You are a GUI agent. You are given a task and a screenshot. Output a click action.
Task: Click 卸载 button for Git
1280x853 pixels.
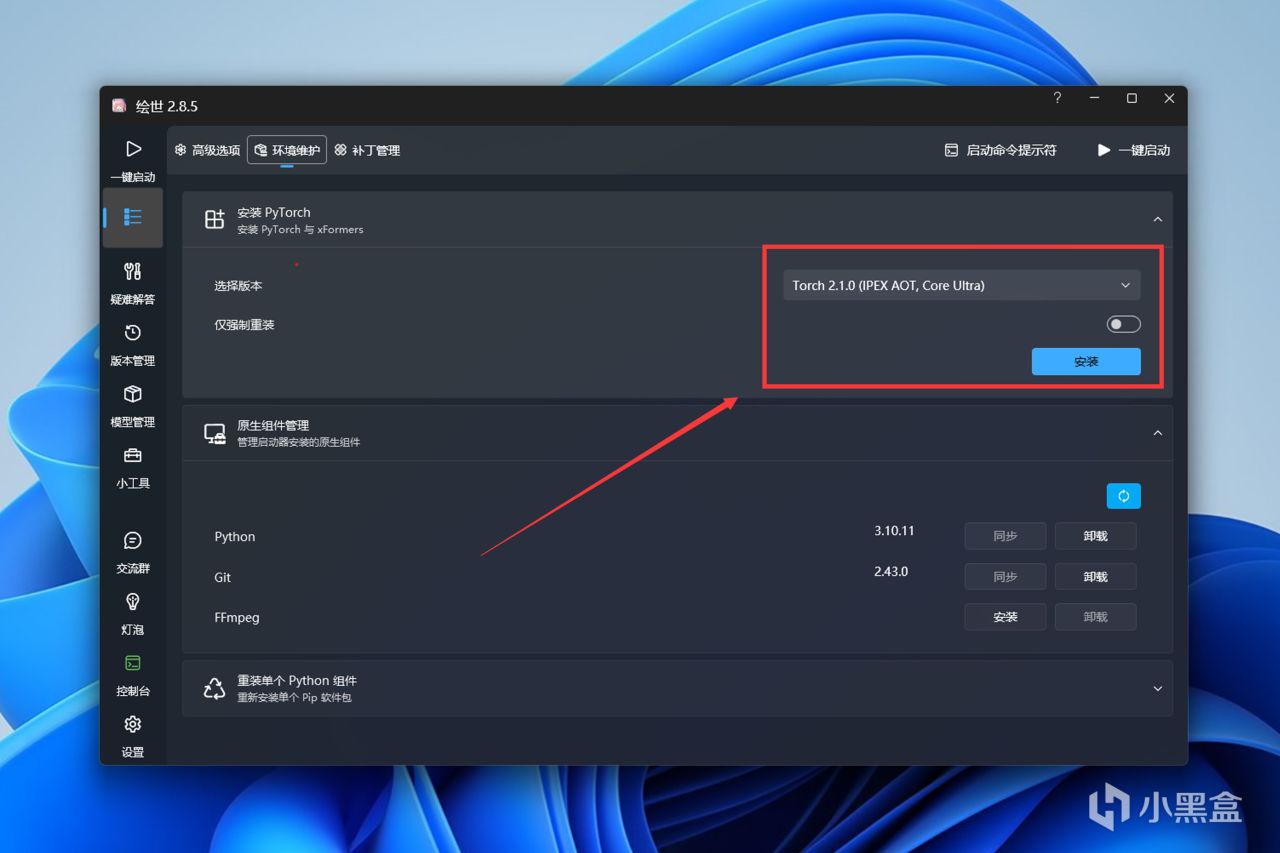point(1095,577)
